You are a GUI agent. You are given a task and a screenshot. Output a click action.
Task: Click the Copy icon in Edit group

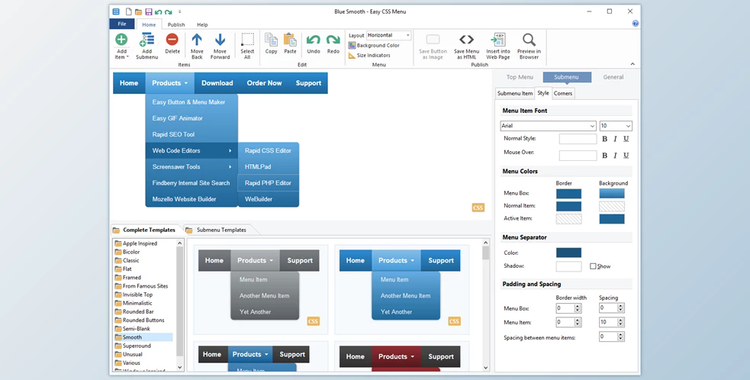point(271,40)
